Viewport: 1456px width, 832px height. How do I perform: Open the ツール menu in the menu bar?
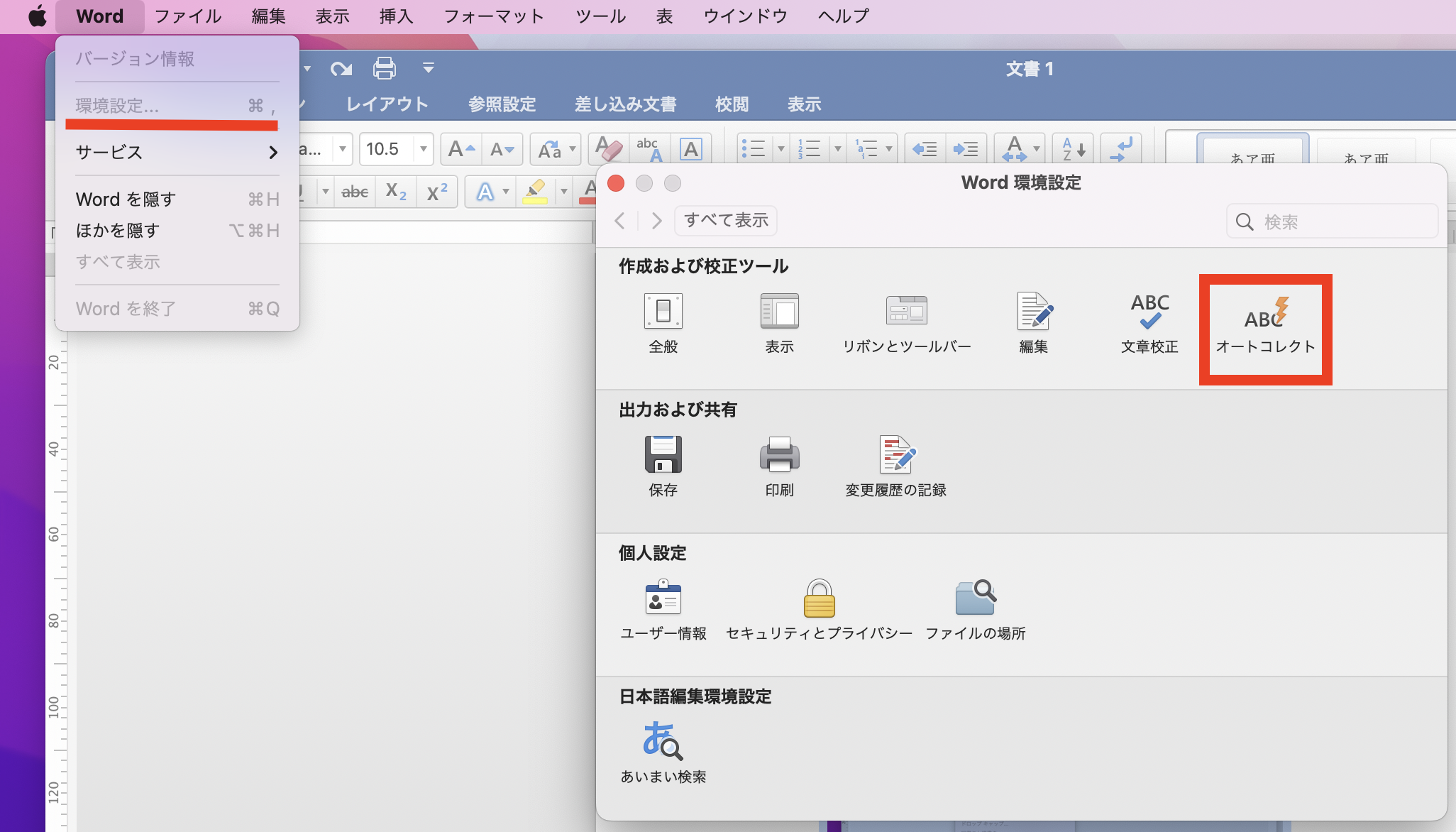[x=600, y=16]
